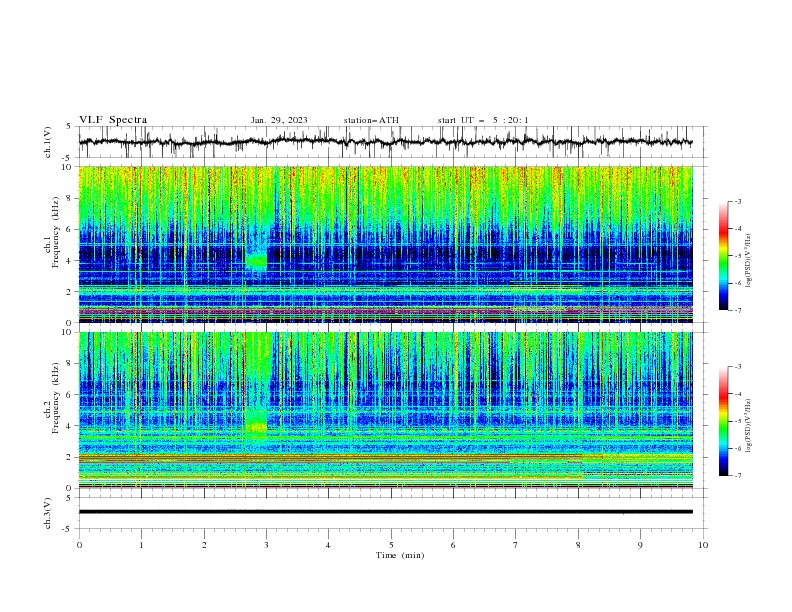Click time axis tick label '0'
This screenshot has width=792, height=612.
(79, 545)
